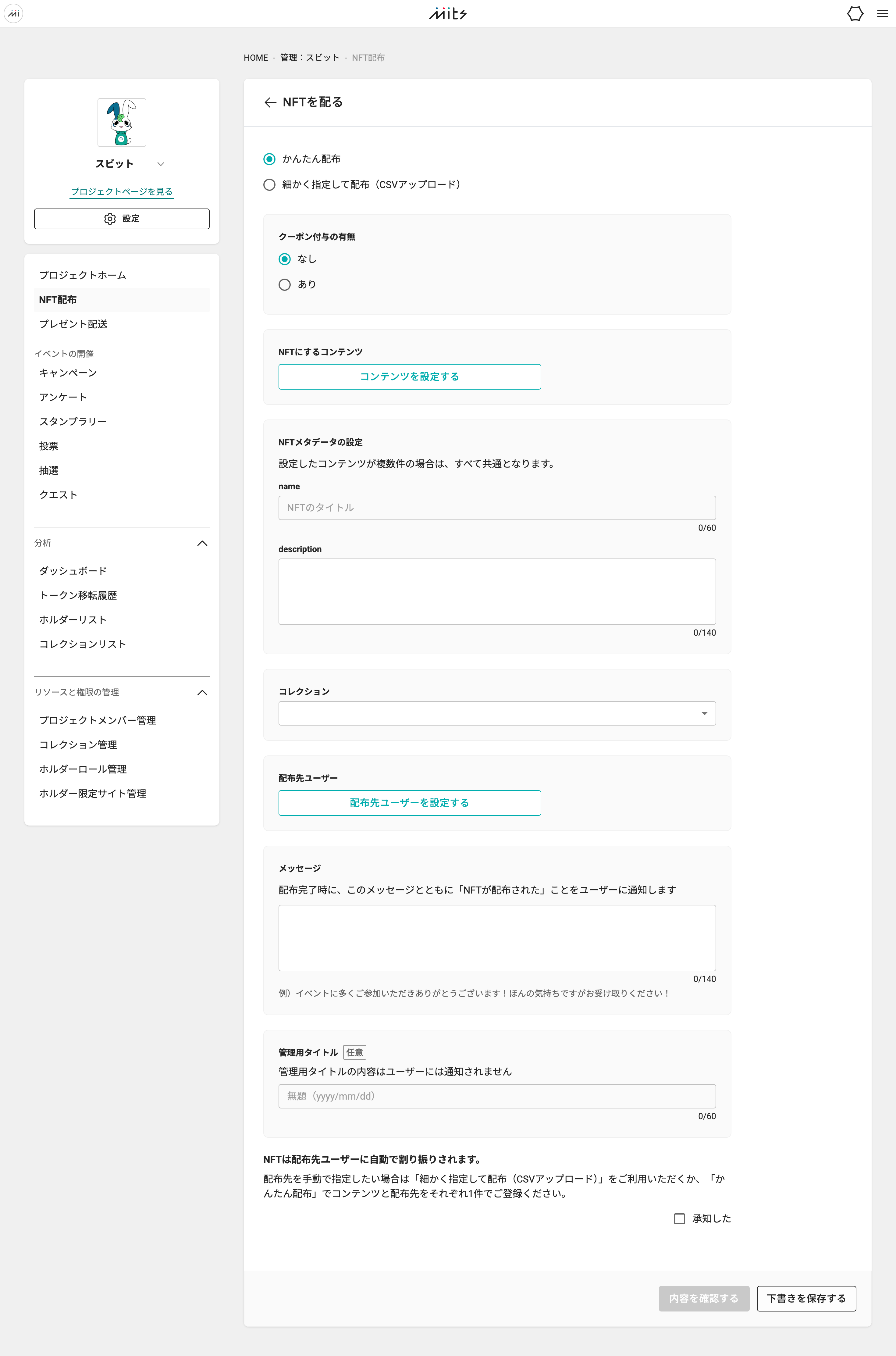Open クエスト in sidebar
The width and height of the screenshot is (896, 1356).
(122, 495)
